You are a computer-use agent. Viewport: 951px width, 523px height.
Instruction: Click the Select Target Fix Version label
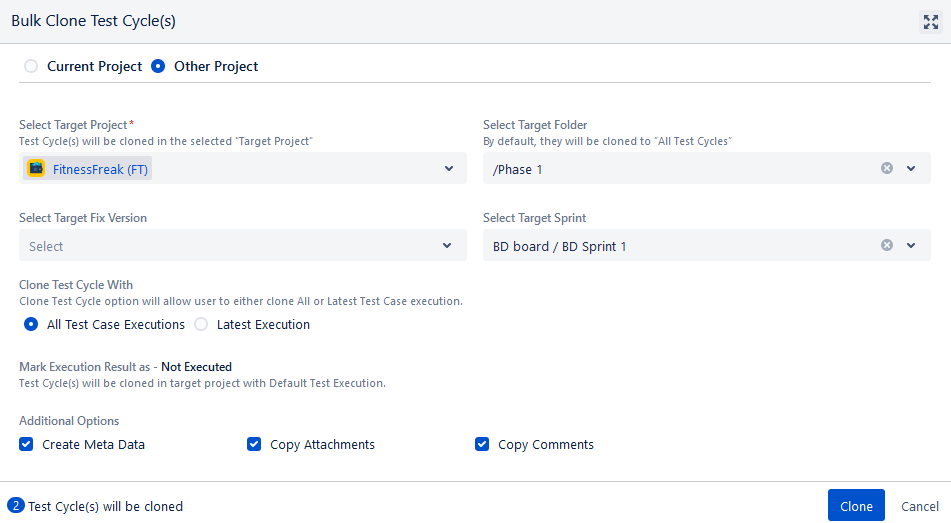click(83, 218)
